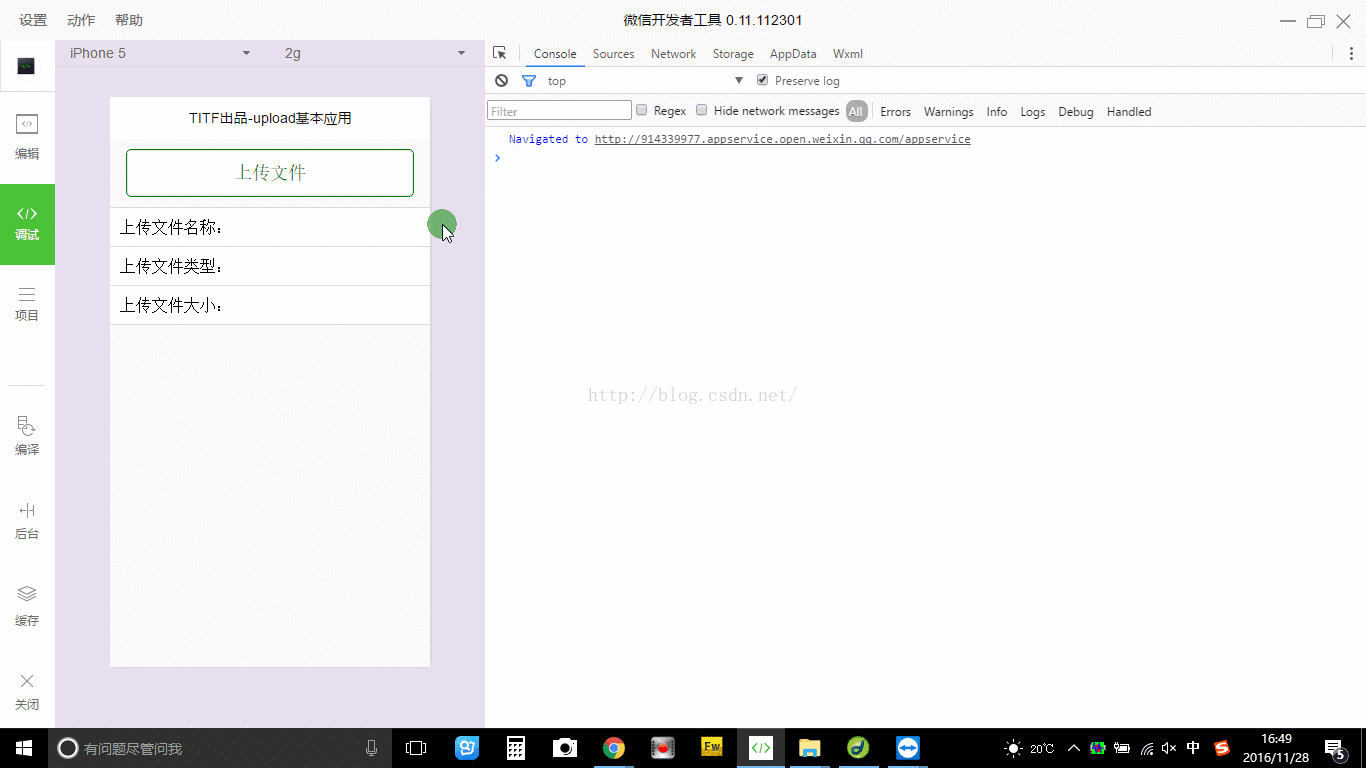Enable the Regex checkbox
This screenshot has height=768, width=1366.
[x=642, y=110]
